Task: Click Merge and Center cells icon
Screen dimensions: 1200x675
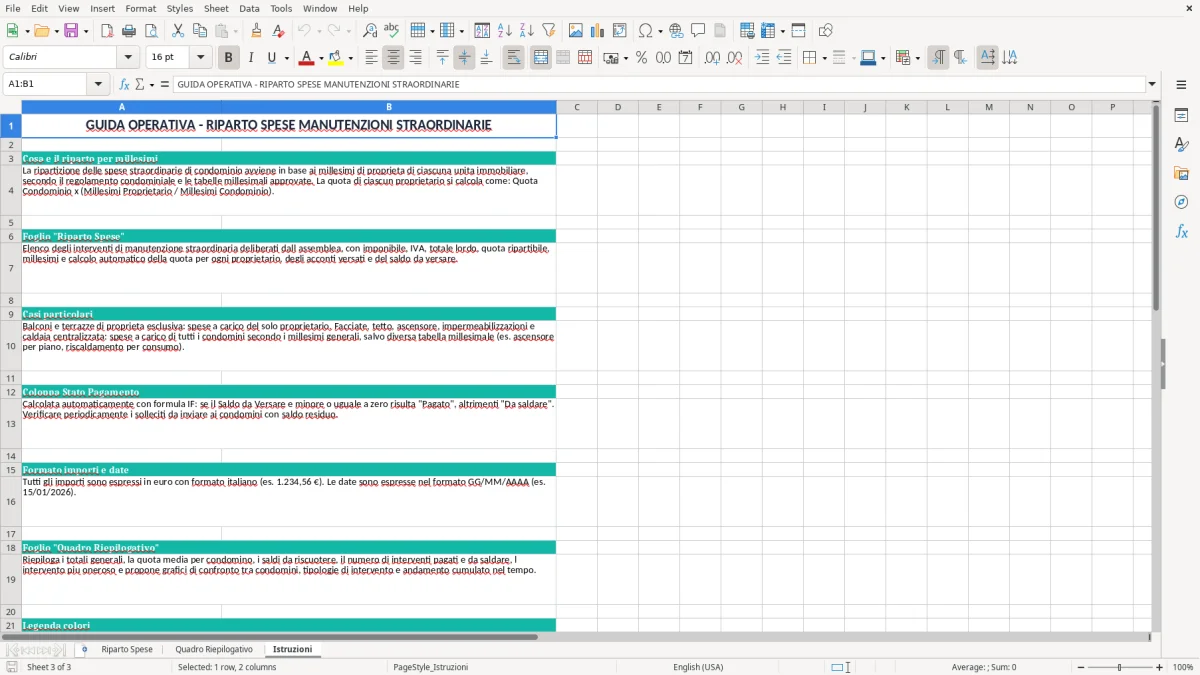Action: tap(541, 58)
